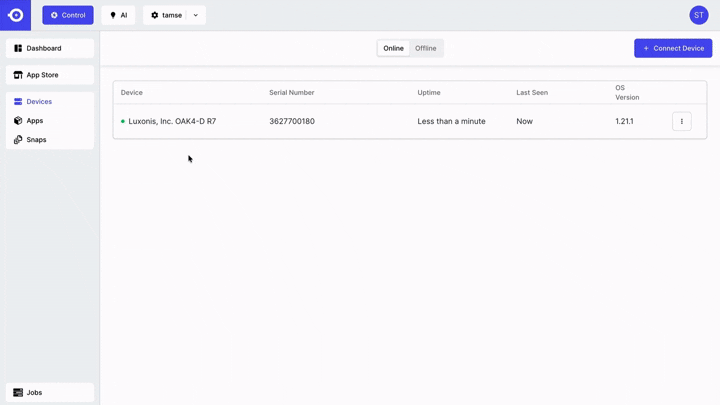The height and width of the screenshot is (405, 720).
Task: Open the App Store page
Action: point(50,75)
